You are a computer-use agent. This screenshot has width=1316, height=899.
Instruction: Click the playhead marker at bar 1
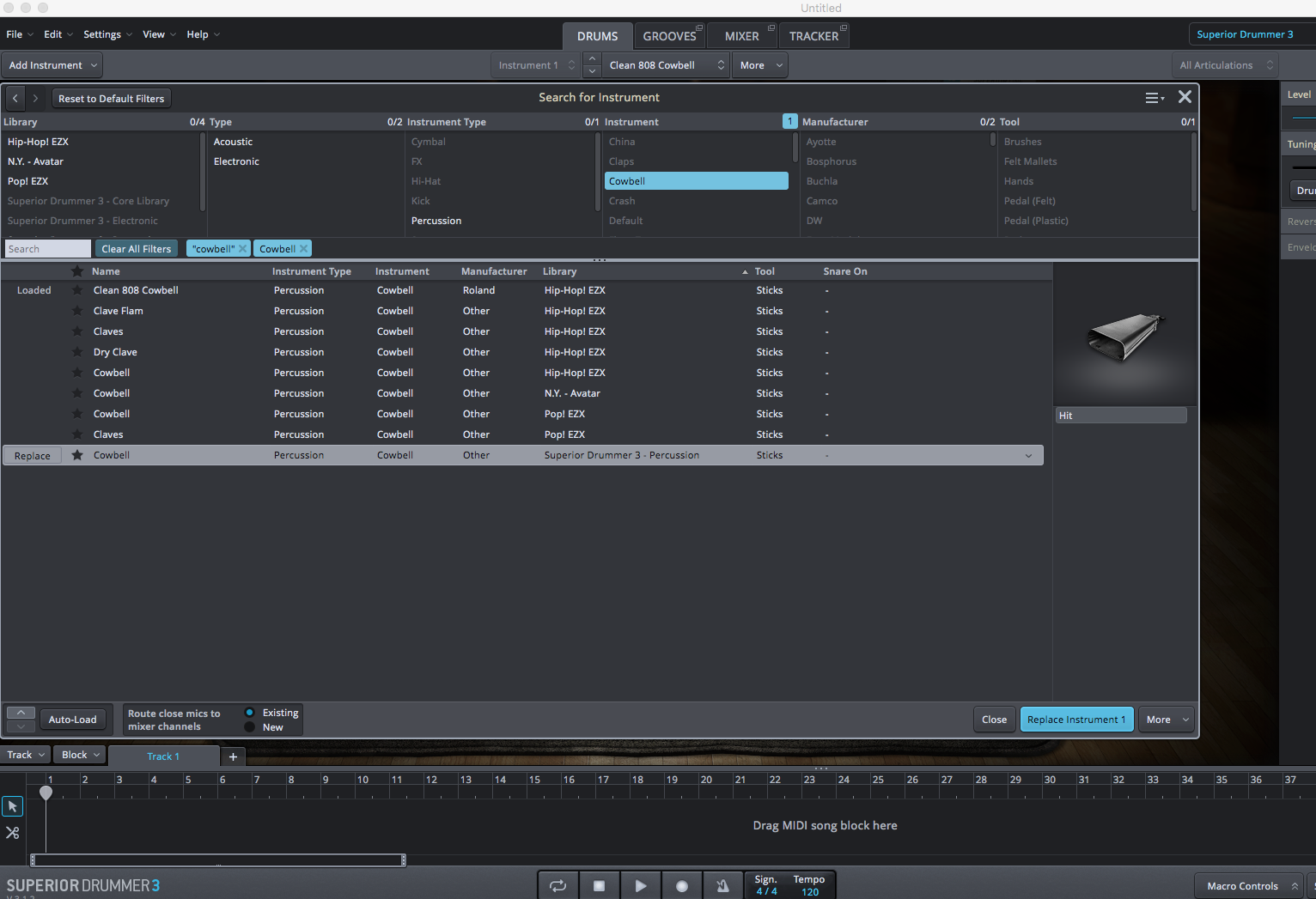(x=46, y=793)
